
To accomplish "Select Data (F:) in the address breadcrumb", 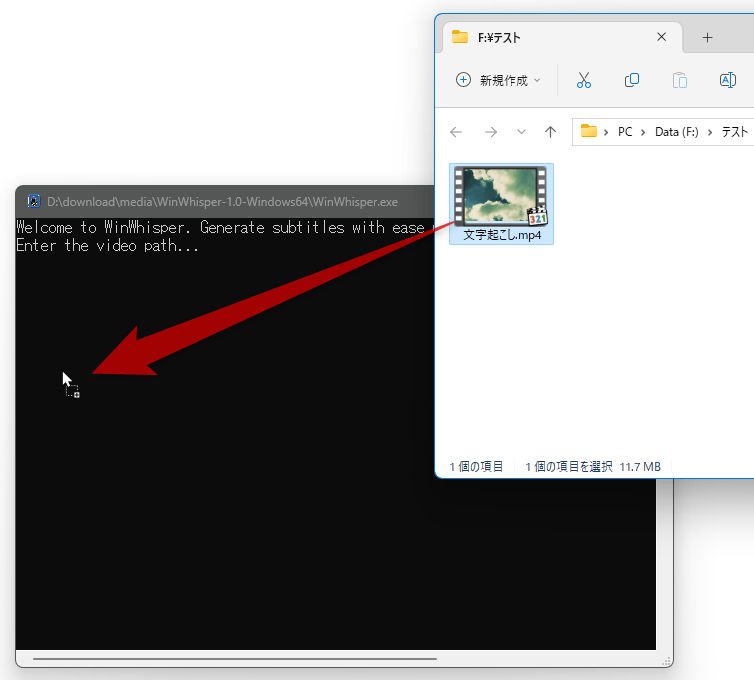I will [x=676, y=132].
